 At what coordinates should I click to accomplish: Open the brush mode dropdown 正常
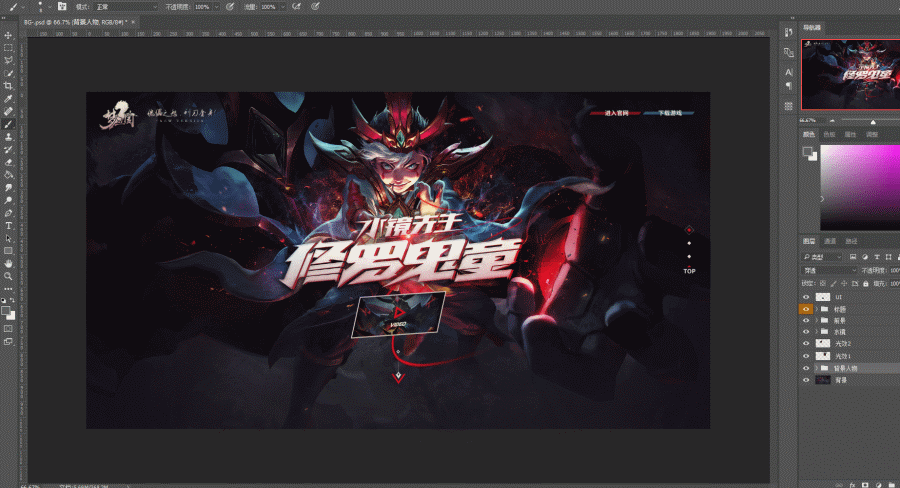[125, 7]
